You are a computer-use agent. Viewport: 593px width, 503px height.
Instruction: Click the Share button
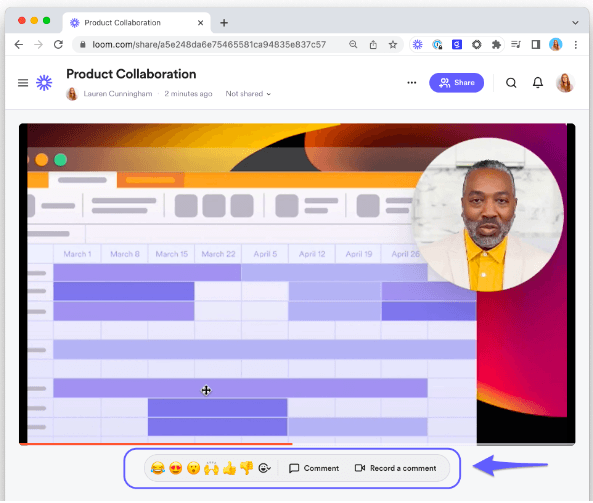pyautogui.click(x=456, y=83)
